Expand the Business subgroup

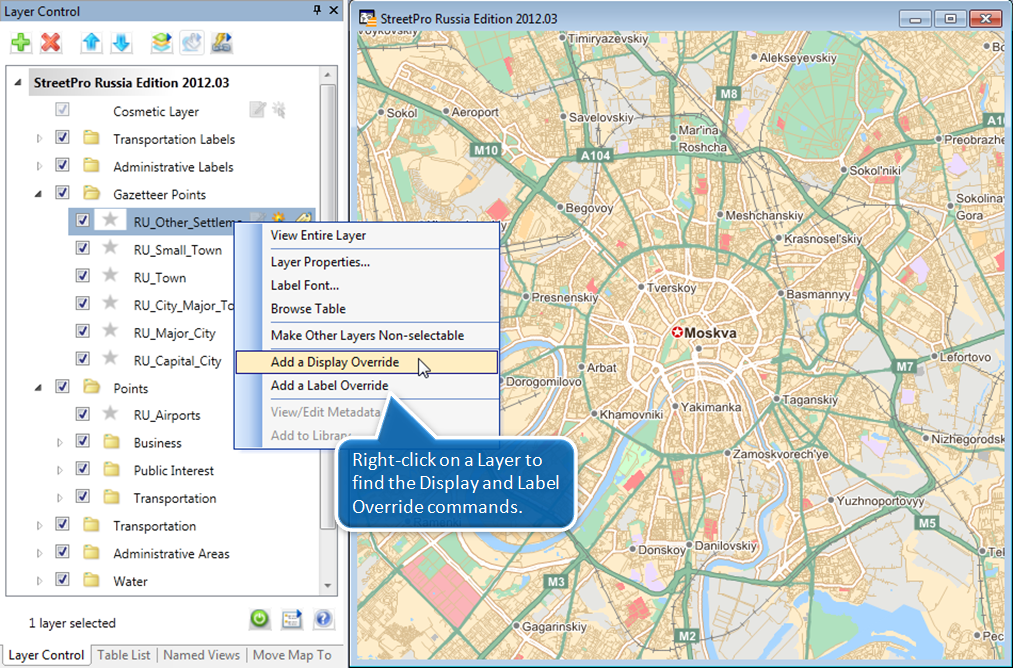59,443
